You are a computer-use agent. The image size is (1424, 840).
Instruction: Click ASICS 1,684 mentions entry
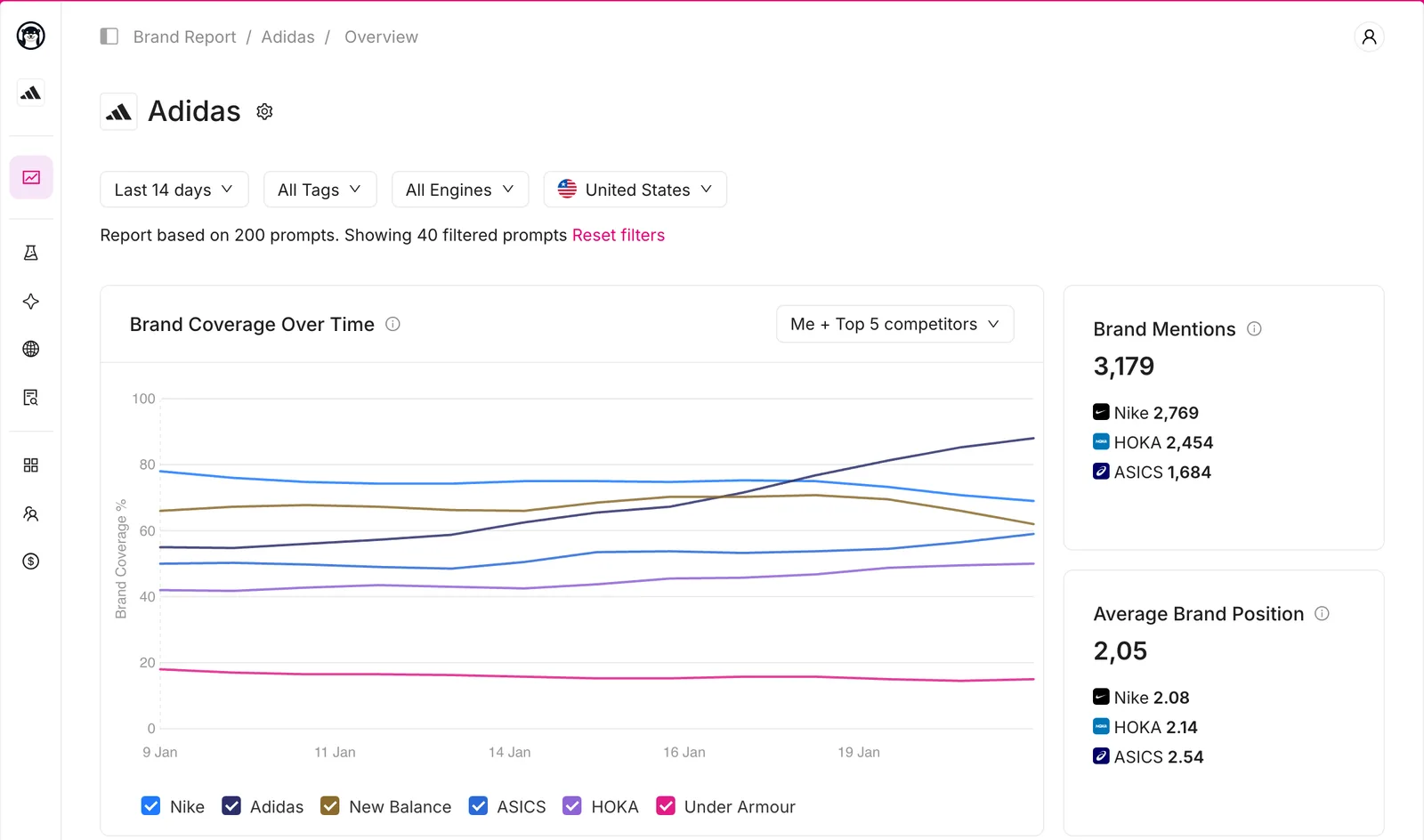pyautogui.click(x=1152, y=472)
